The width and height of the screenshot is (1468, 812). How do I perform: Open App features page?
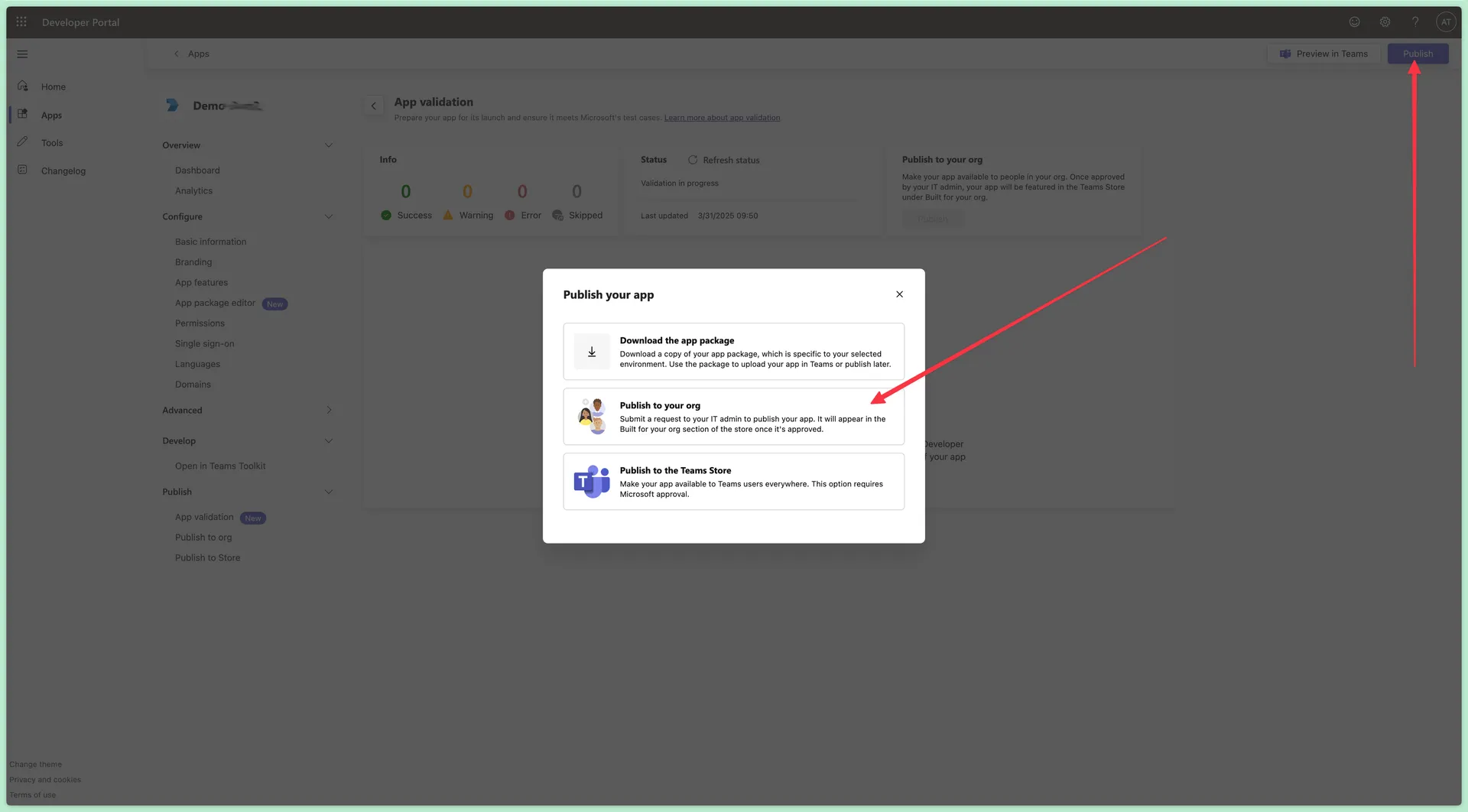[x=201, y=282]
